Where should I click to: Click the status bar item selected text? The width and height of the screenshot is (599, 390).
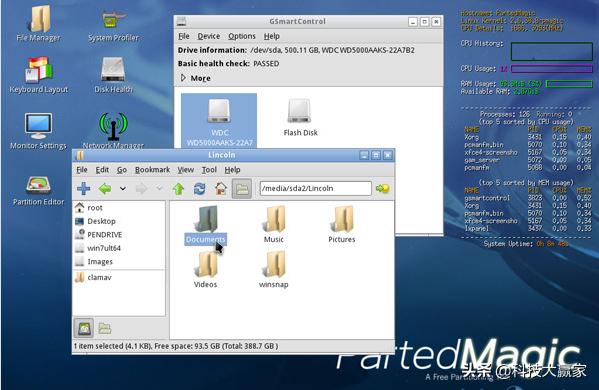(176, 346)
